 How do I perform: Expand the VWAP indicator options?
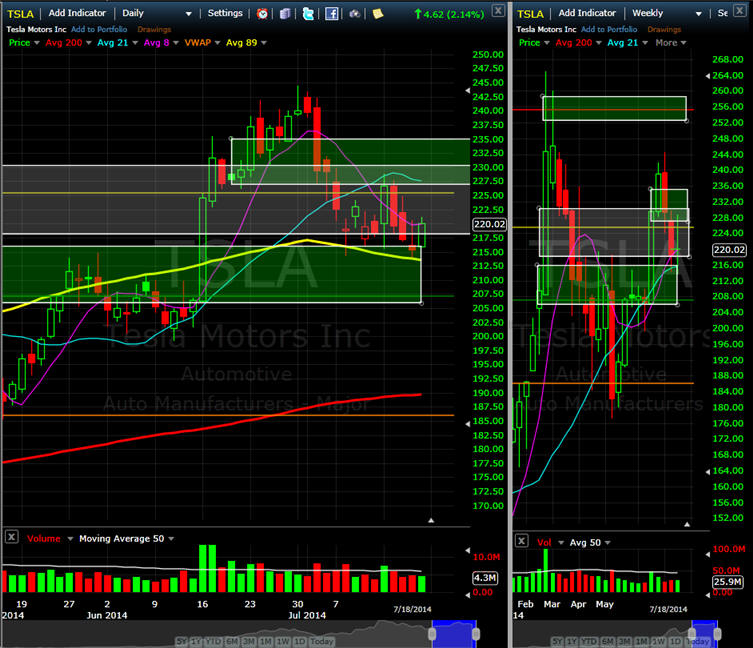point(202,43)
